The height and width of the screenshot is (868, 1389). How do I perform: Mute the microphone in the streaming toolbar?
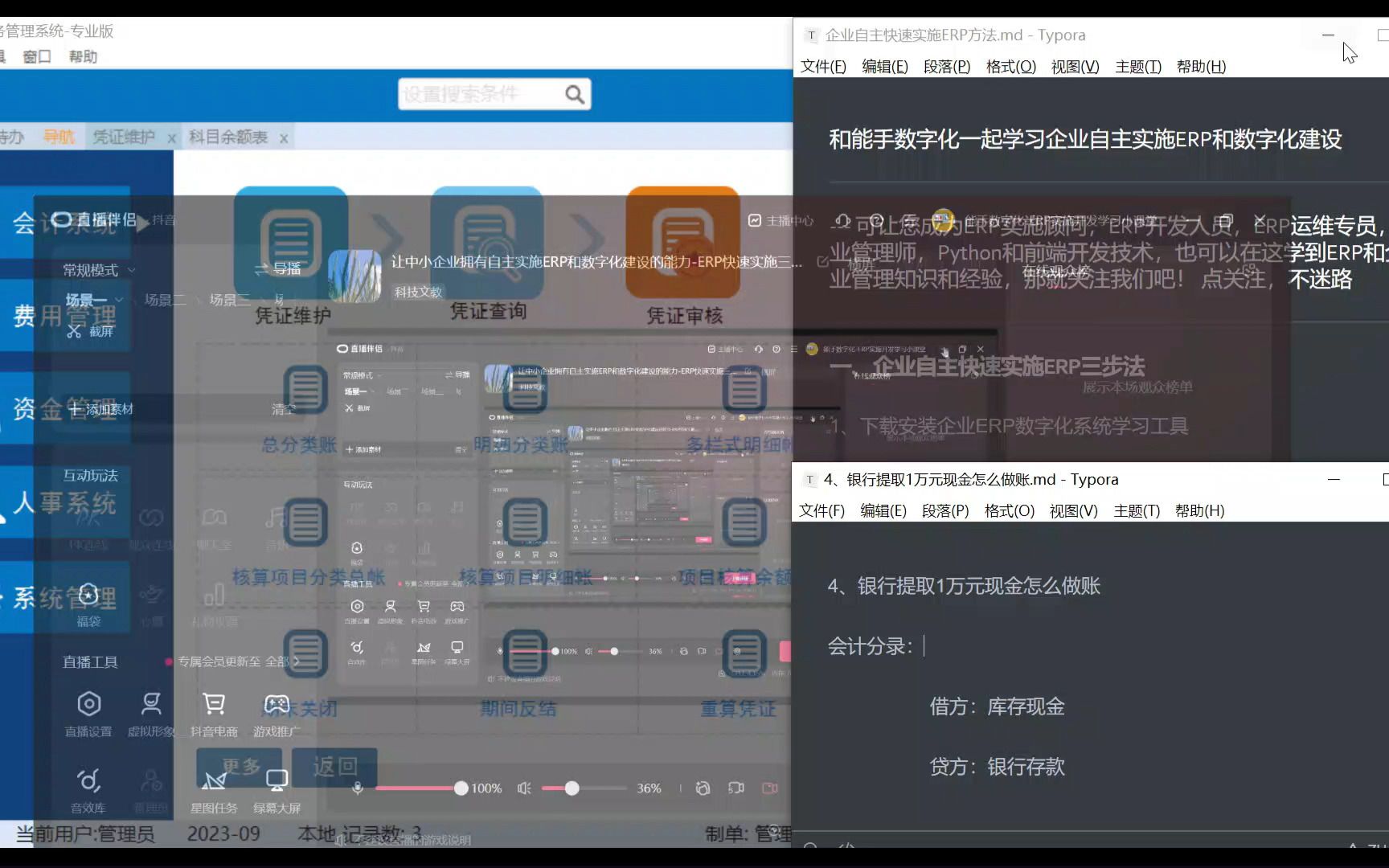357,788
